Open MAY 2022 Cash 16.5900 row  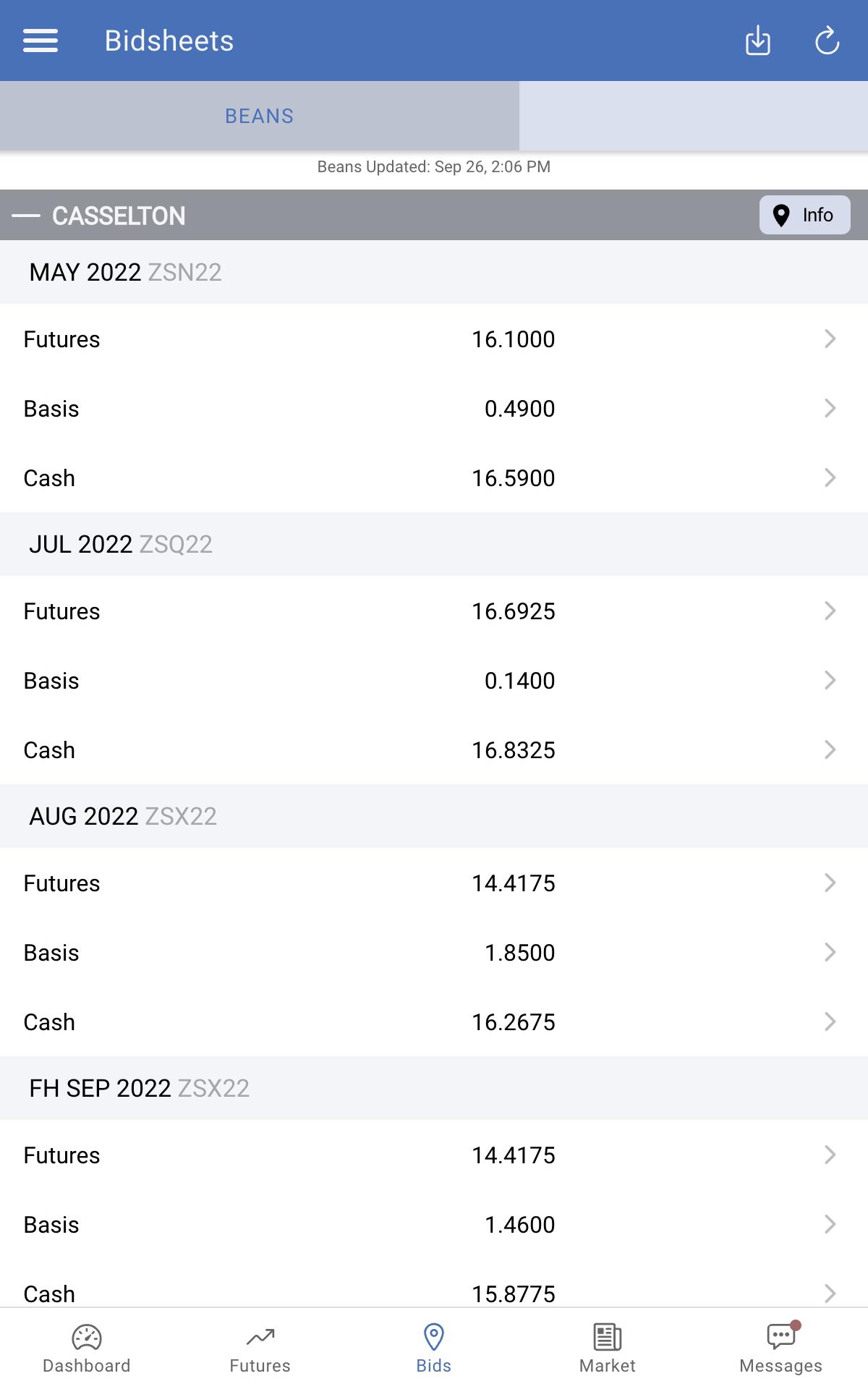(434, 477)
